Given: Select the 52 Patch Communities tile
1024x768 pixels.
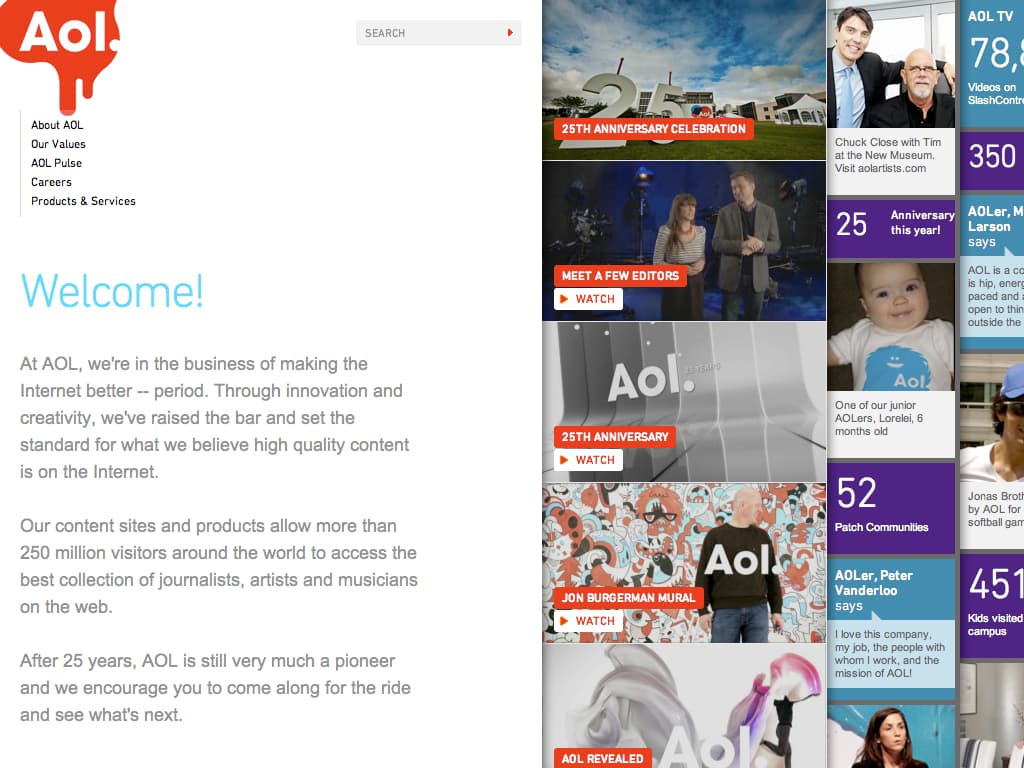Looking at the screenshot, I should 891,507.
